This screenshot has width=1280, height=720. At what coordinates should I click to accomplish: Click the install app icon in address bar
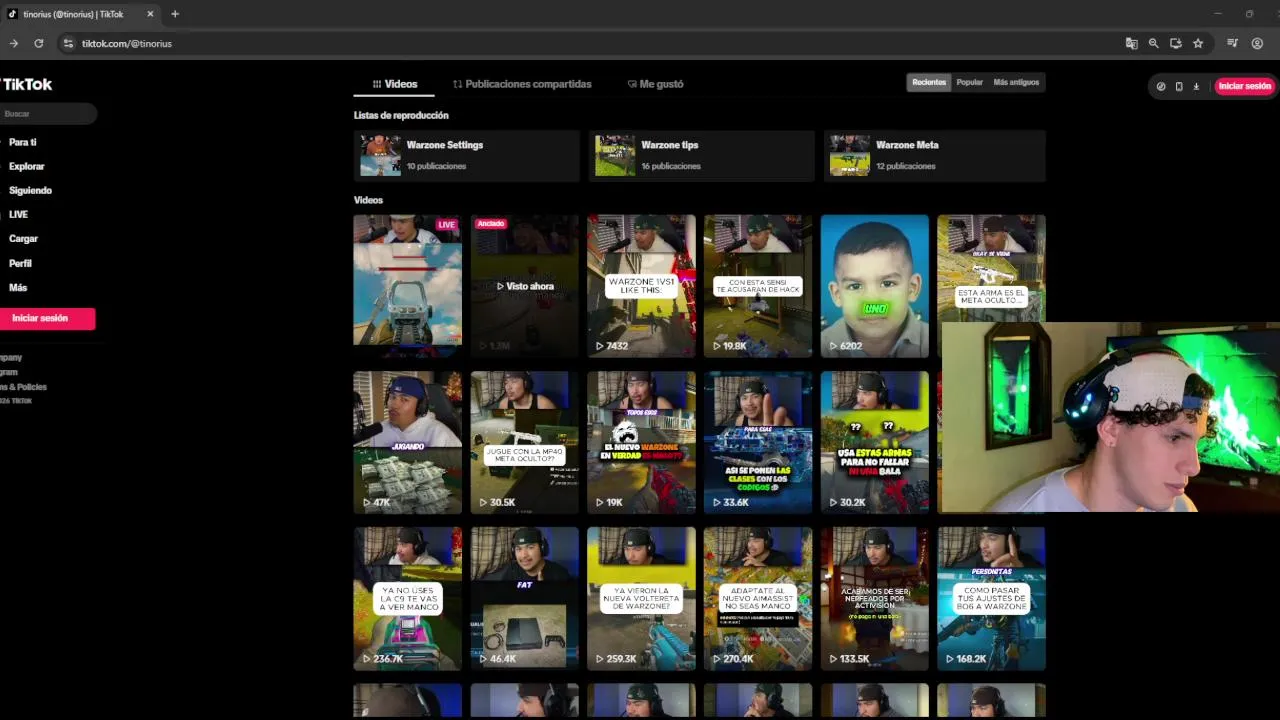pos(1176,43)
